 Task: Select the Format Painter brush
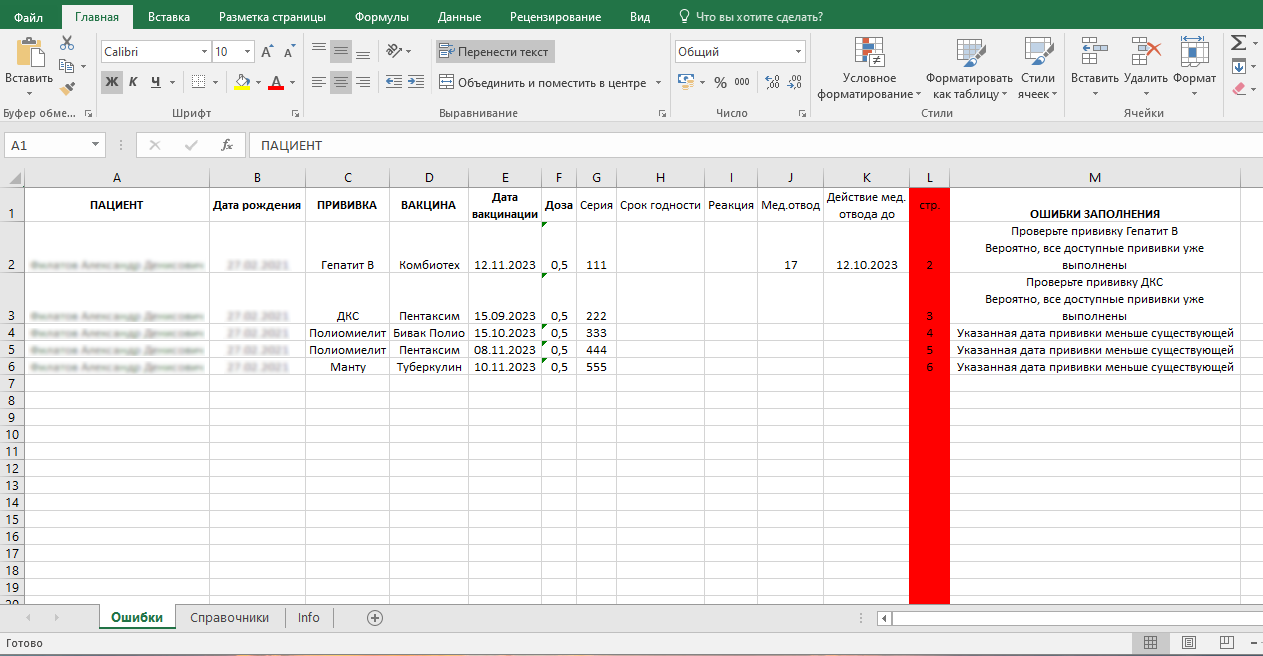tap(67, 88)
